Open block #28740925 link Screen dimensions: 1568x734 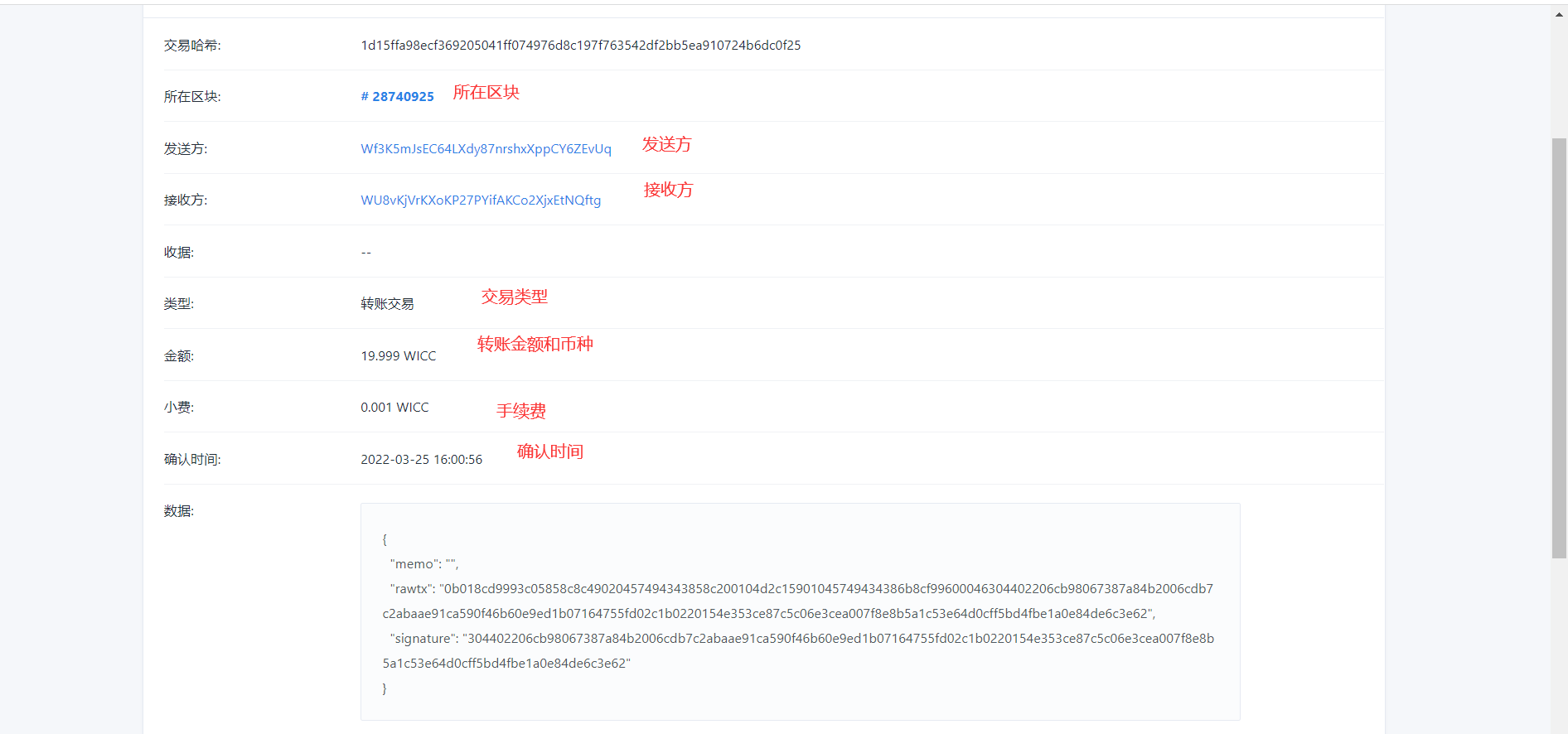(398, 97)
